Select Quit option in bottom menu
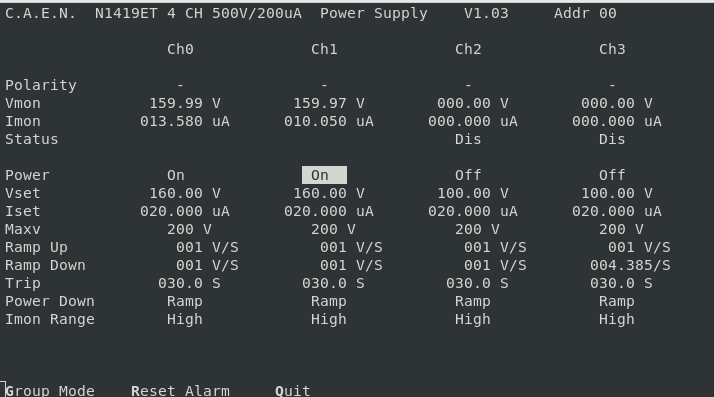The image size is (714, 397). [293, 391]
